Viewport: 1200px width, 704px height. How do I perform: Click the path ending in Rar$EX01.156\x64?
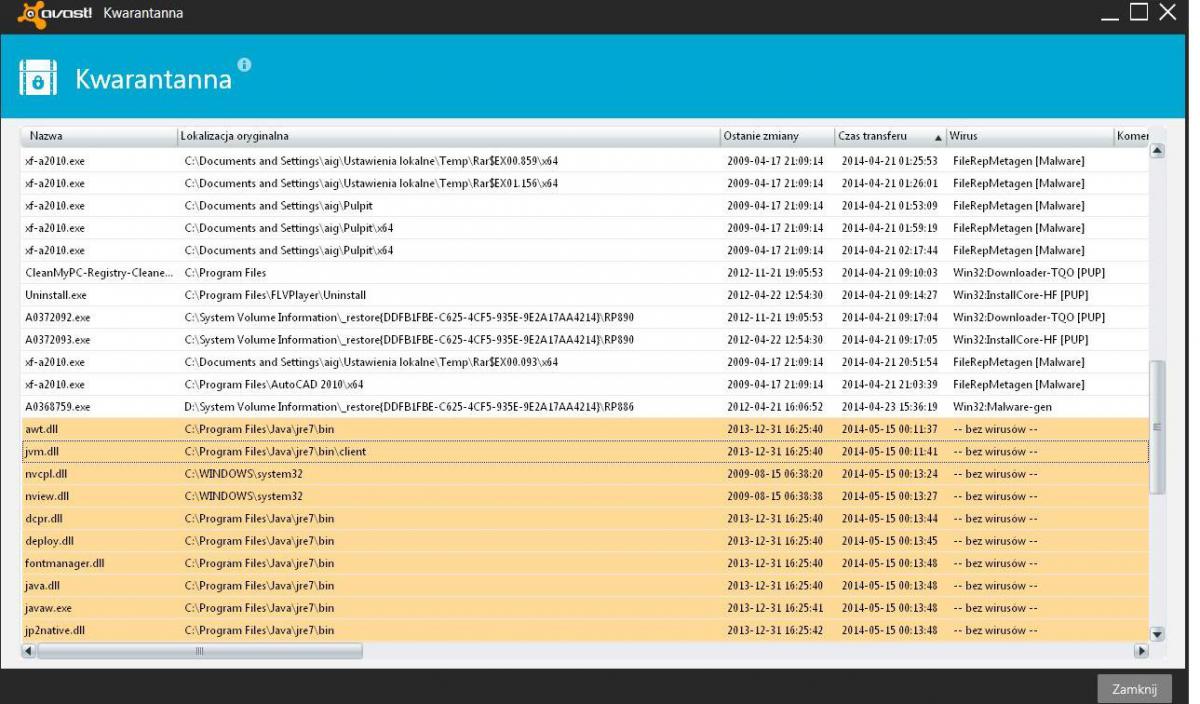click(371, 183)
